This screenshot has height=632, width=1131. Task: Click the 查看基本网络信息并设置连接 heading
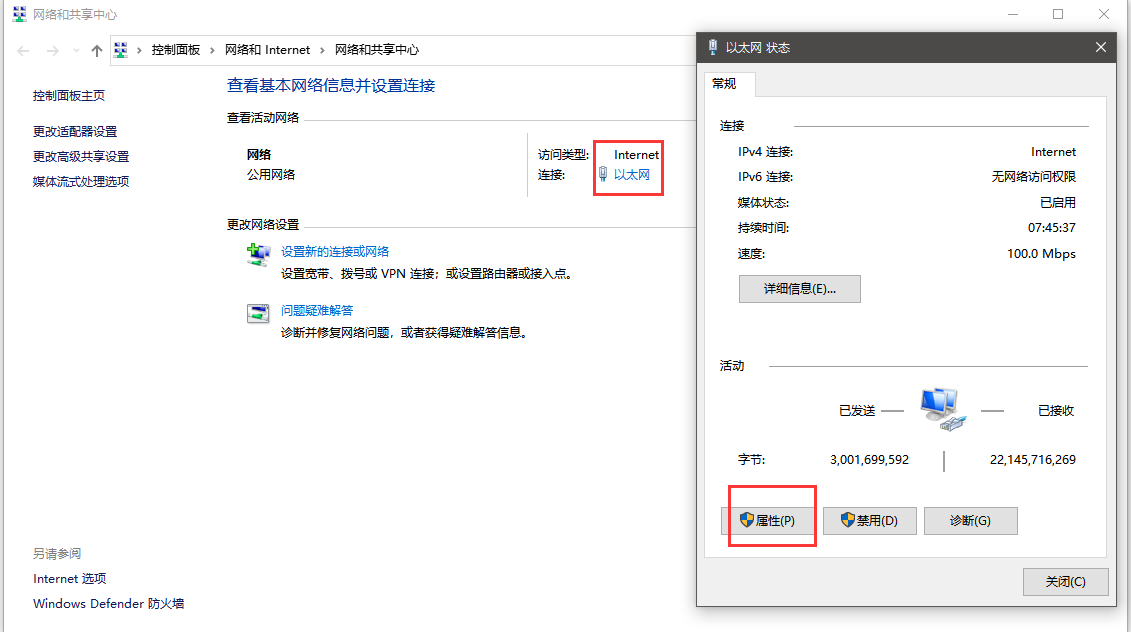tap(331, 86)
